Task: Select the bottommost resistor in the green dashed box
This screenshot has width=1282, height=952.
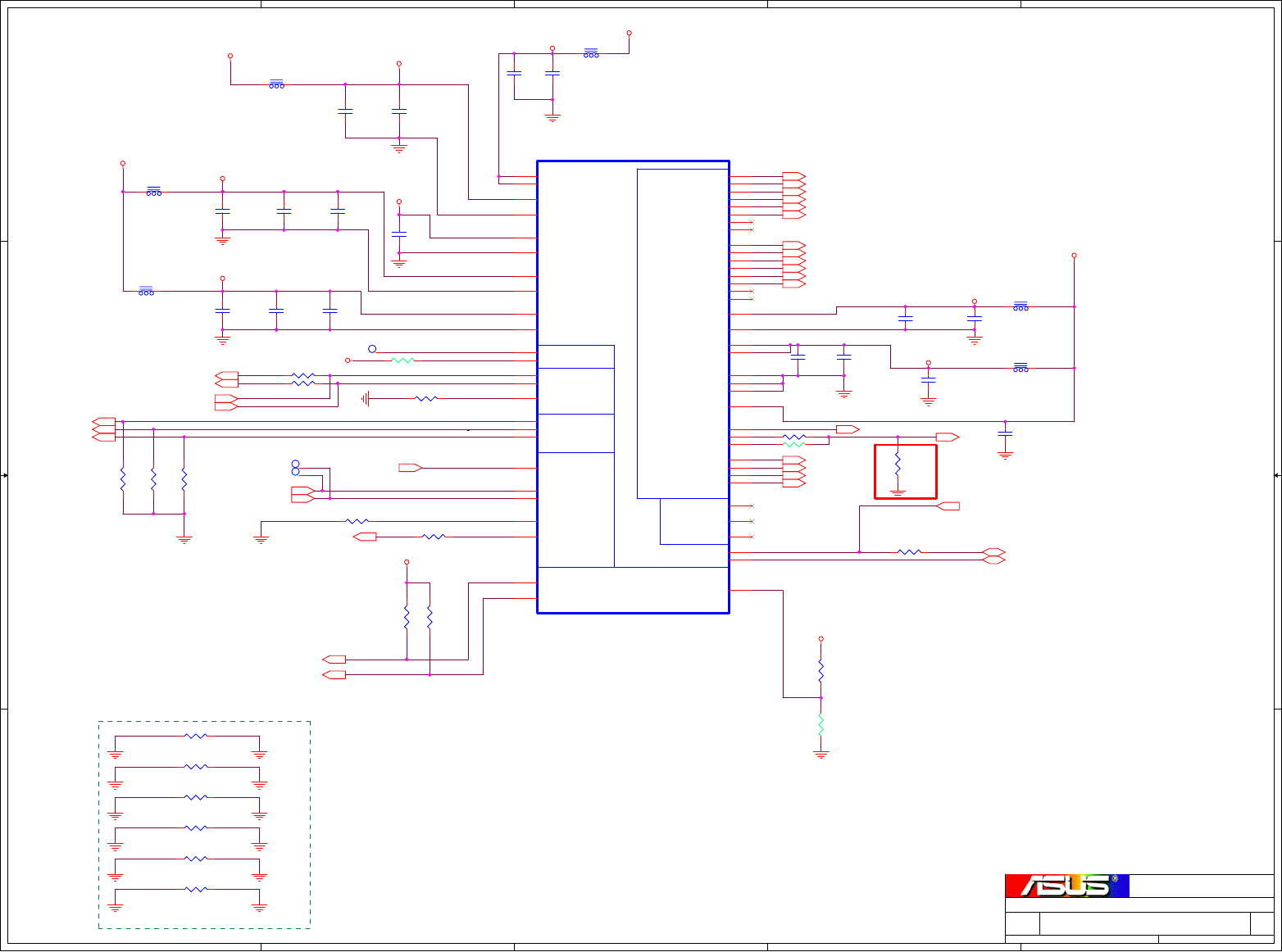Action: tap(196, 889)
